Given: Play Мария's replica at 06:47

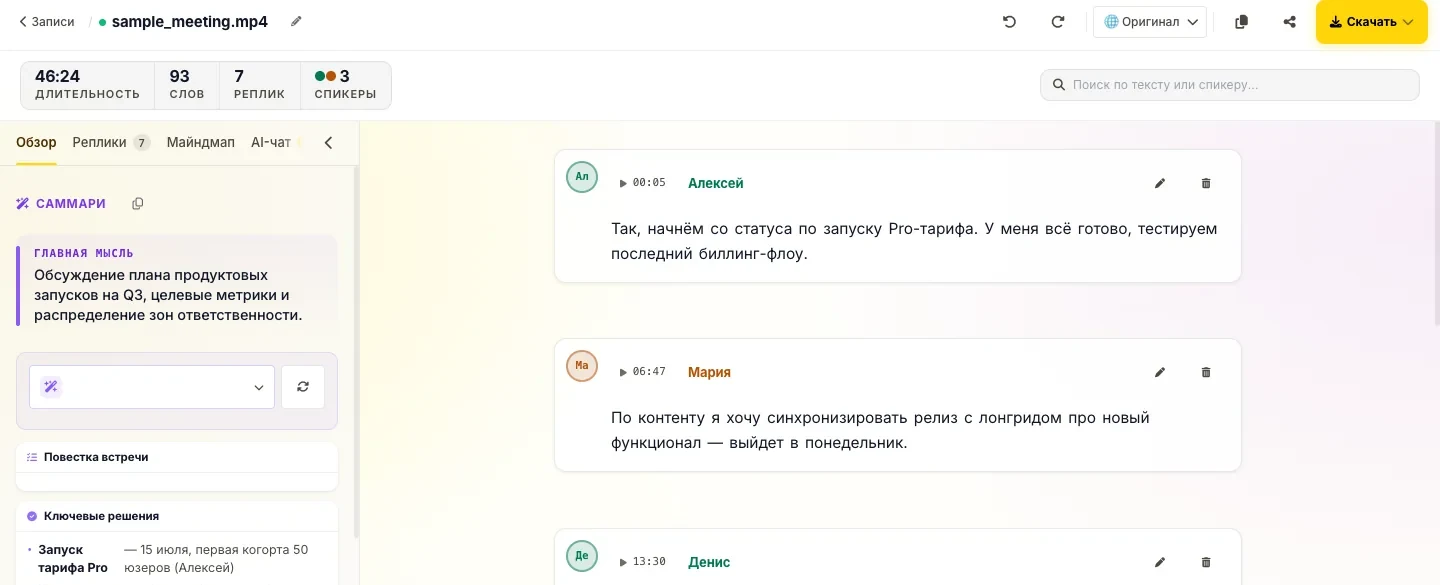Looking at the screenshot, I should [642, 372].
